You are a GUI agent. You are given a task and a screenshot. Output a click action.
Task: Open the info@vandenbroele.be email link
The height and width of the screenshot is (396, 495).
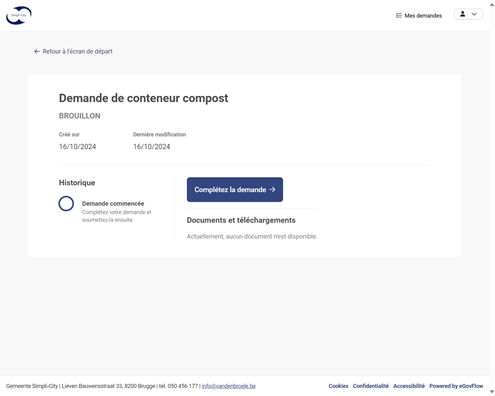(229, 386)
